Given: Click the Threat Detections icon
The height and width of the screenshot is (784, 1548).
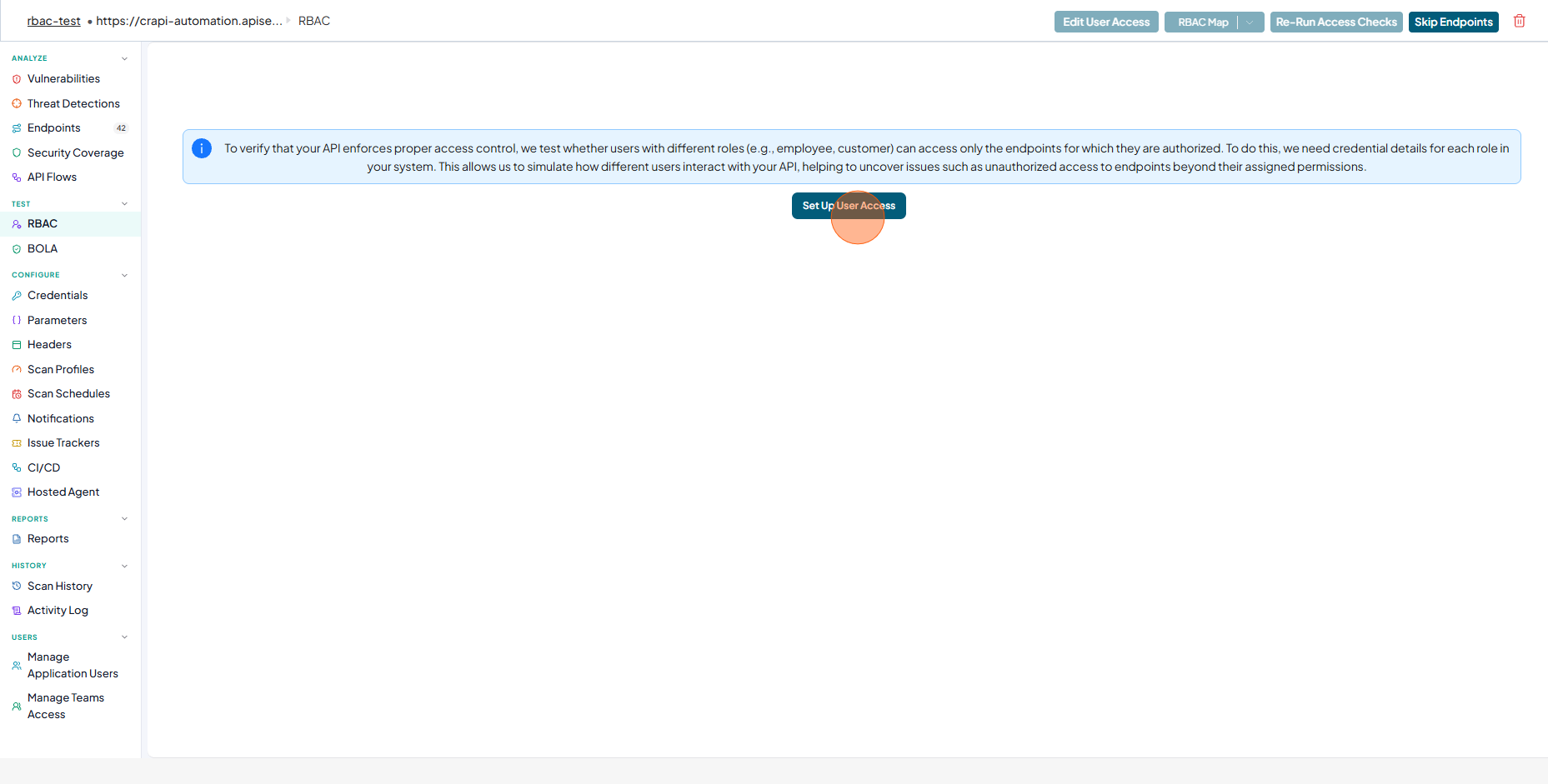Looking at the screenshot, I should 17,103.
